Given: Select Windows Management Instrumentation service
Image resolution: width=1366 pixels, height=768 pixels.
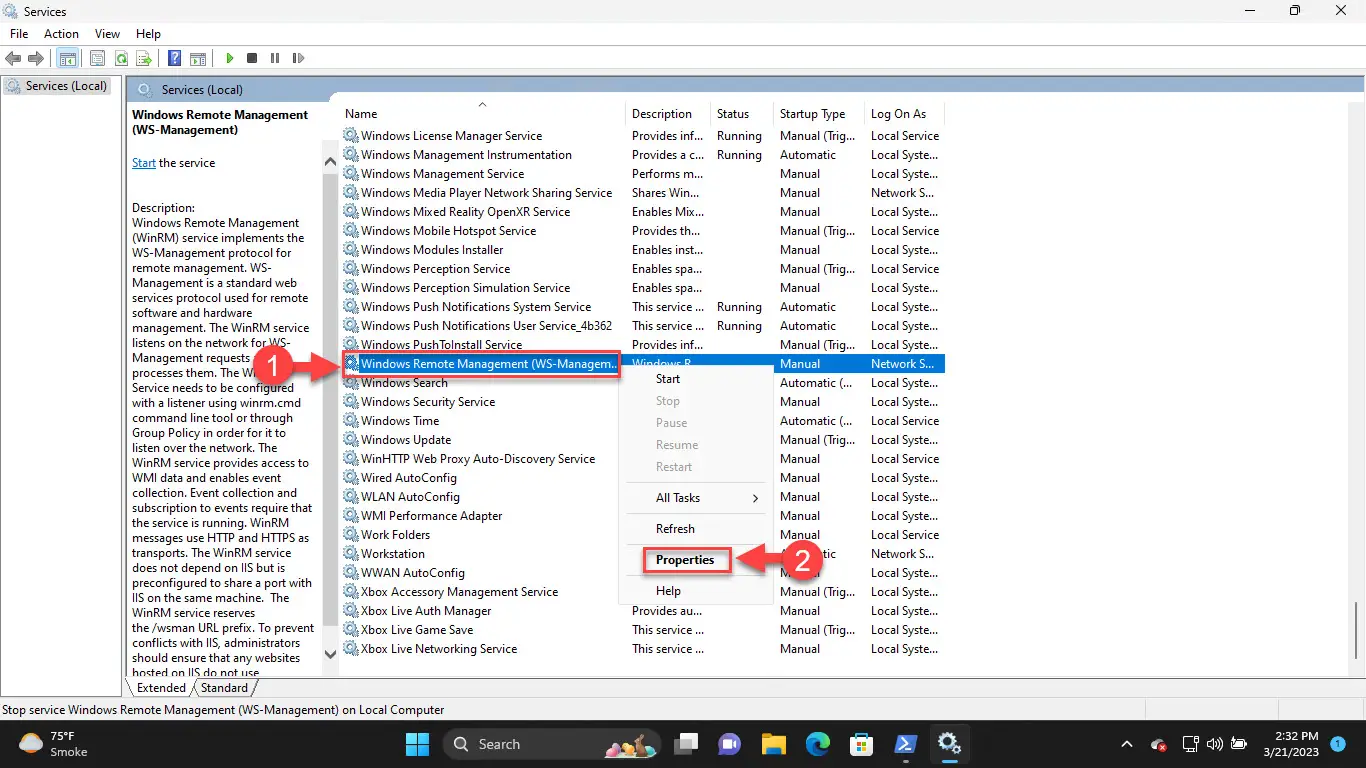Looking at the screenshot, I should point(642,155).
